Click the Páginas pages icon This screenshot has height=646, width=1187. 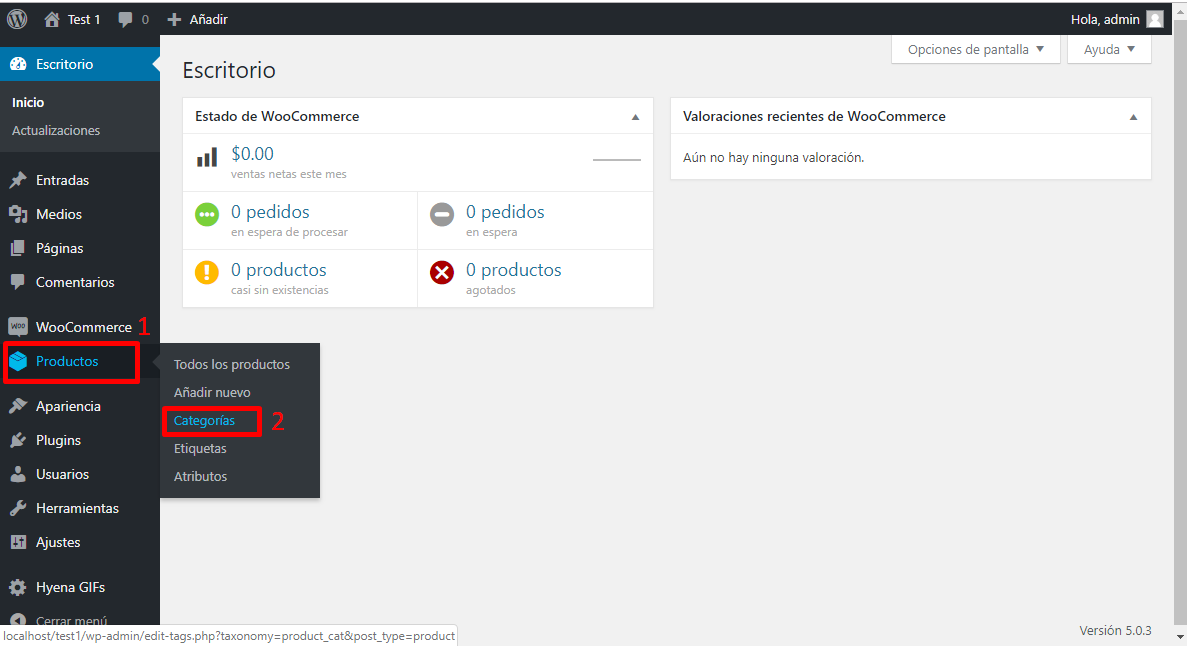pyautogui.click(x=18, y=248)
